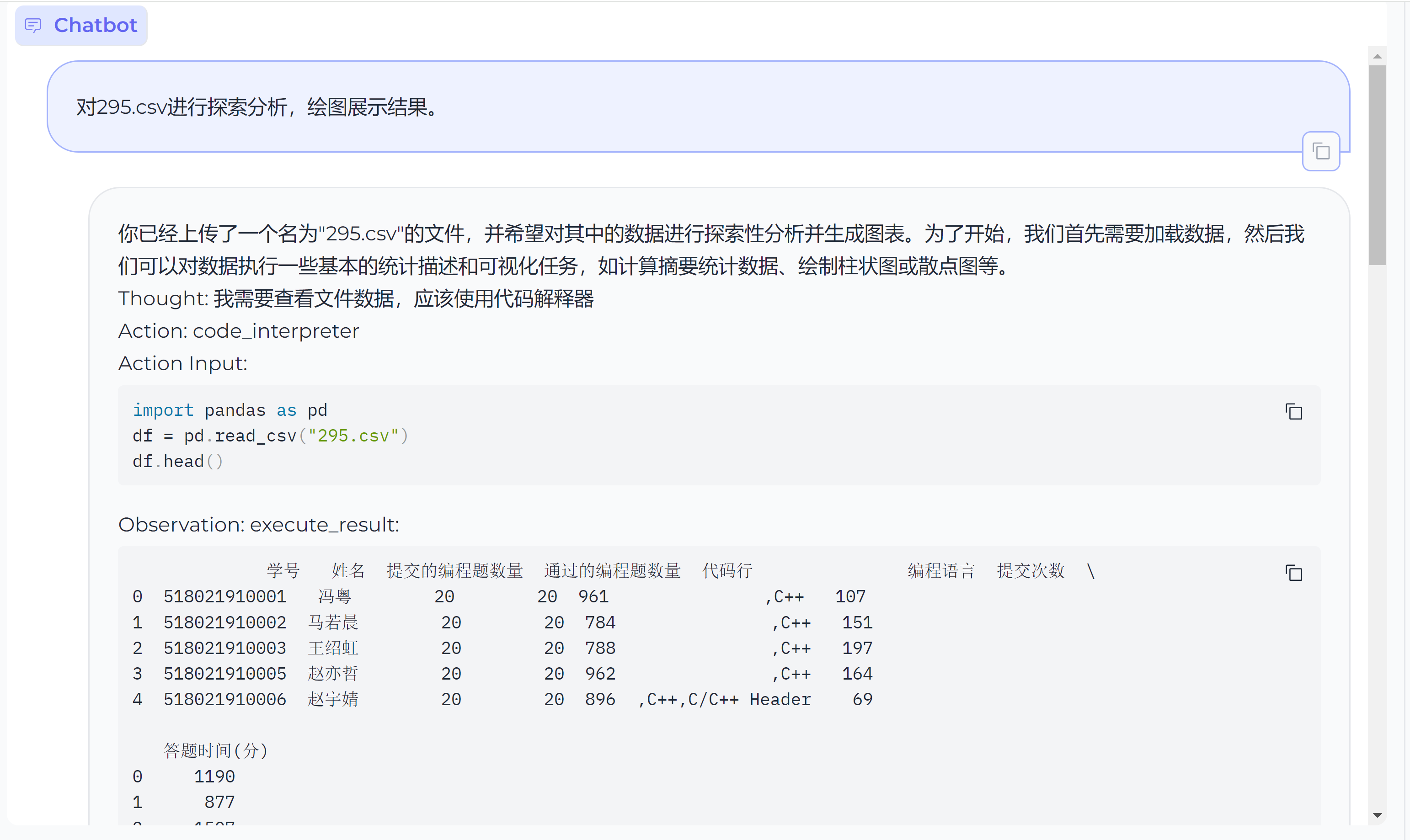Click the Thought line about 代码解释器
Screen dimensions: 1410x840
tap(356, 298)
